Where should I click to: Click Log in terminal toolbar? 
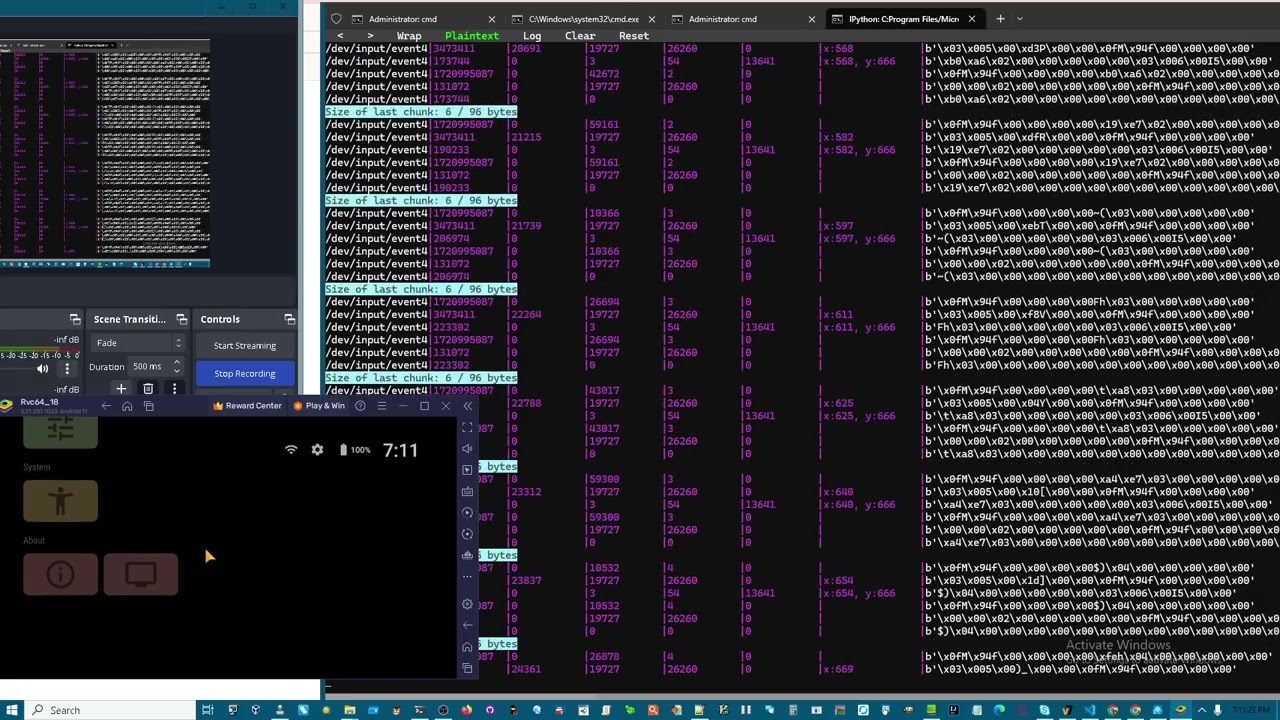(532, 36)
